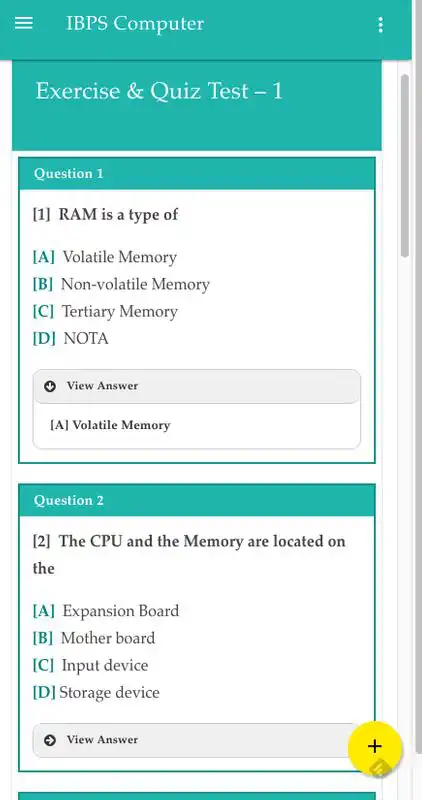Select option B Non-volatile Memory
The width and height of the screenshot is (422, 800).
click(121, 284)
